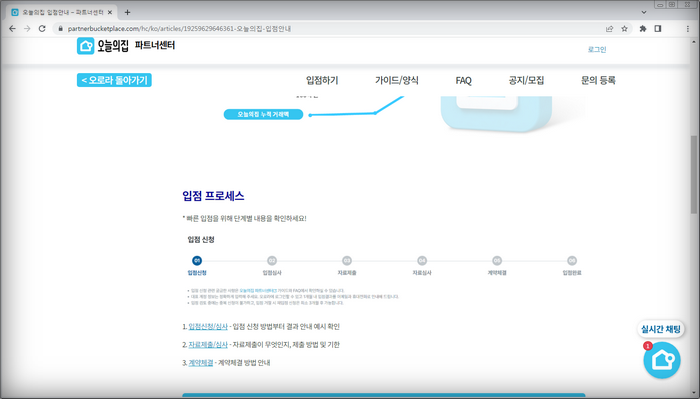Click the 오늘의집 누적 거래액 pill
700x399 pixels.
(x=263, y=114)
